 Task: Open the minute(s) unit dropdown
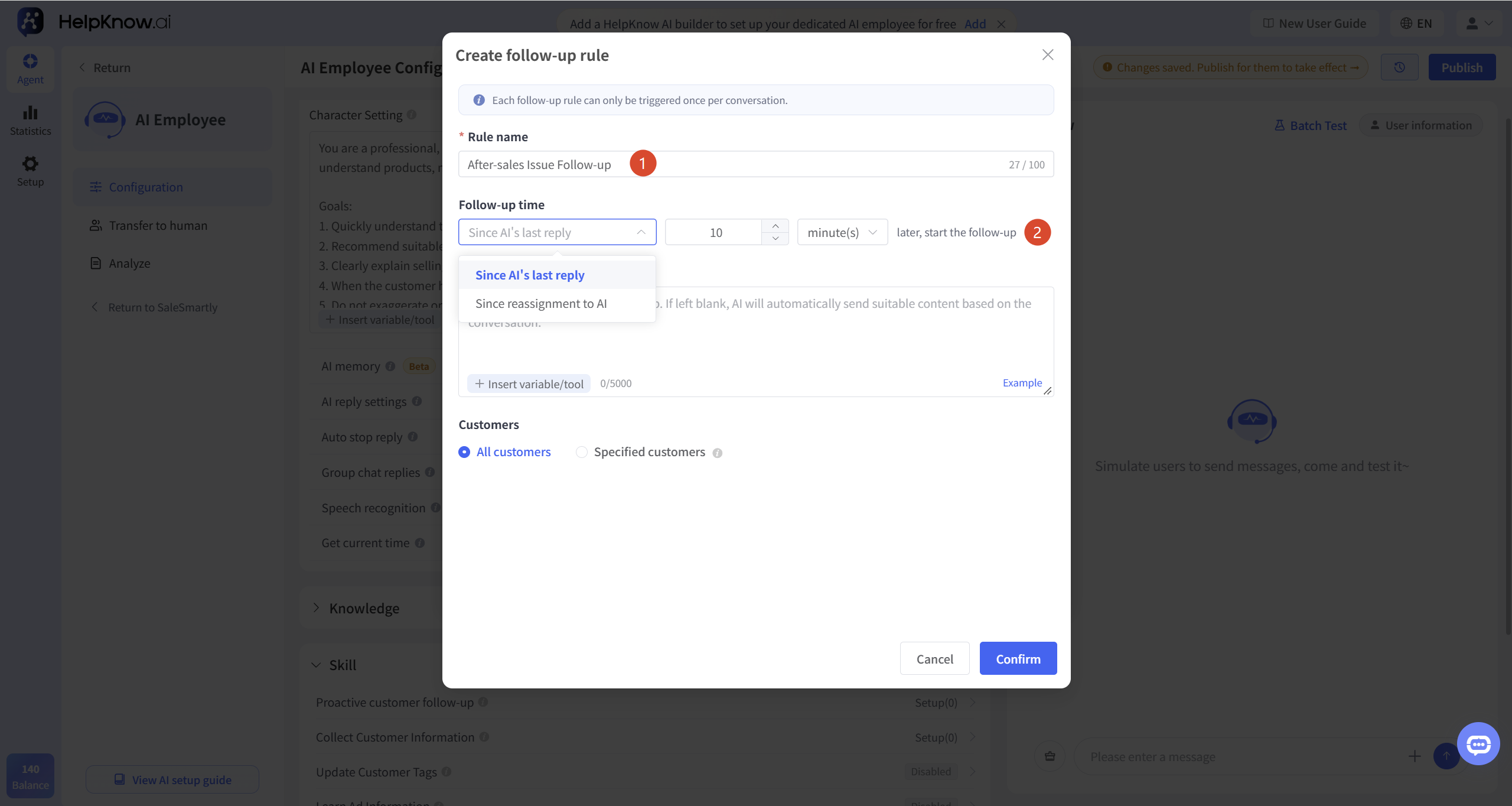pos(842,232)
